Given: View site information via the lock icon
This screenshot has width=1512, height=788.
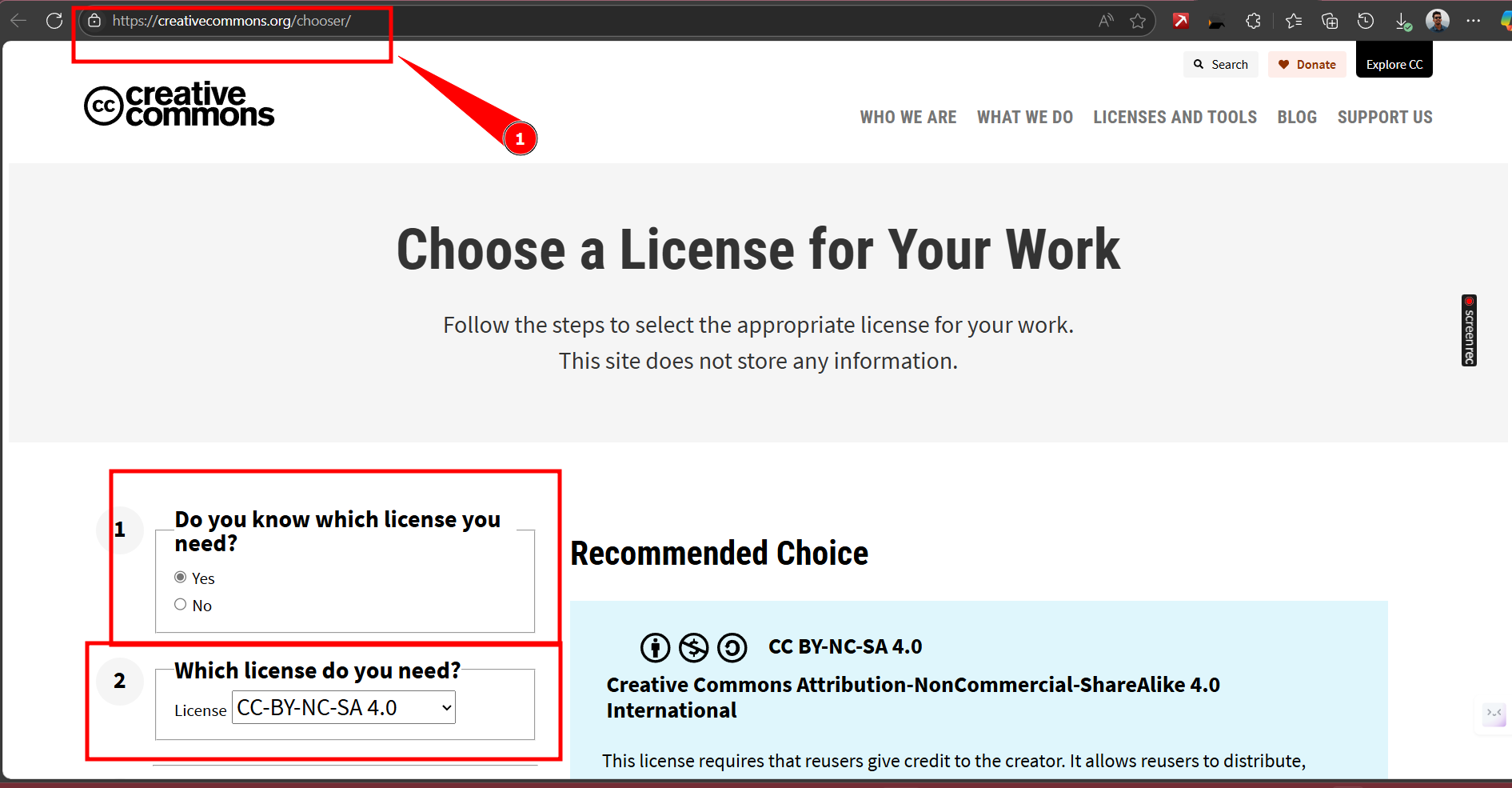Looking at the screenshot, I should pyautogui.click(x=94, y=21).
